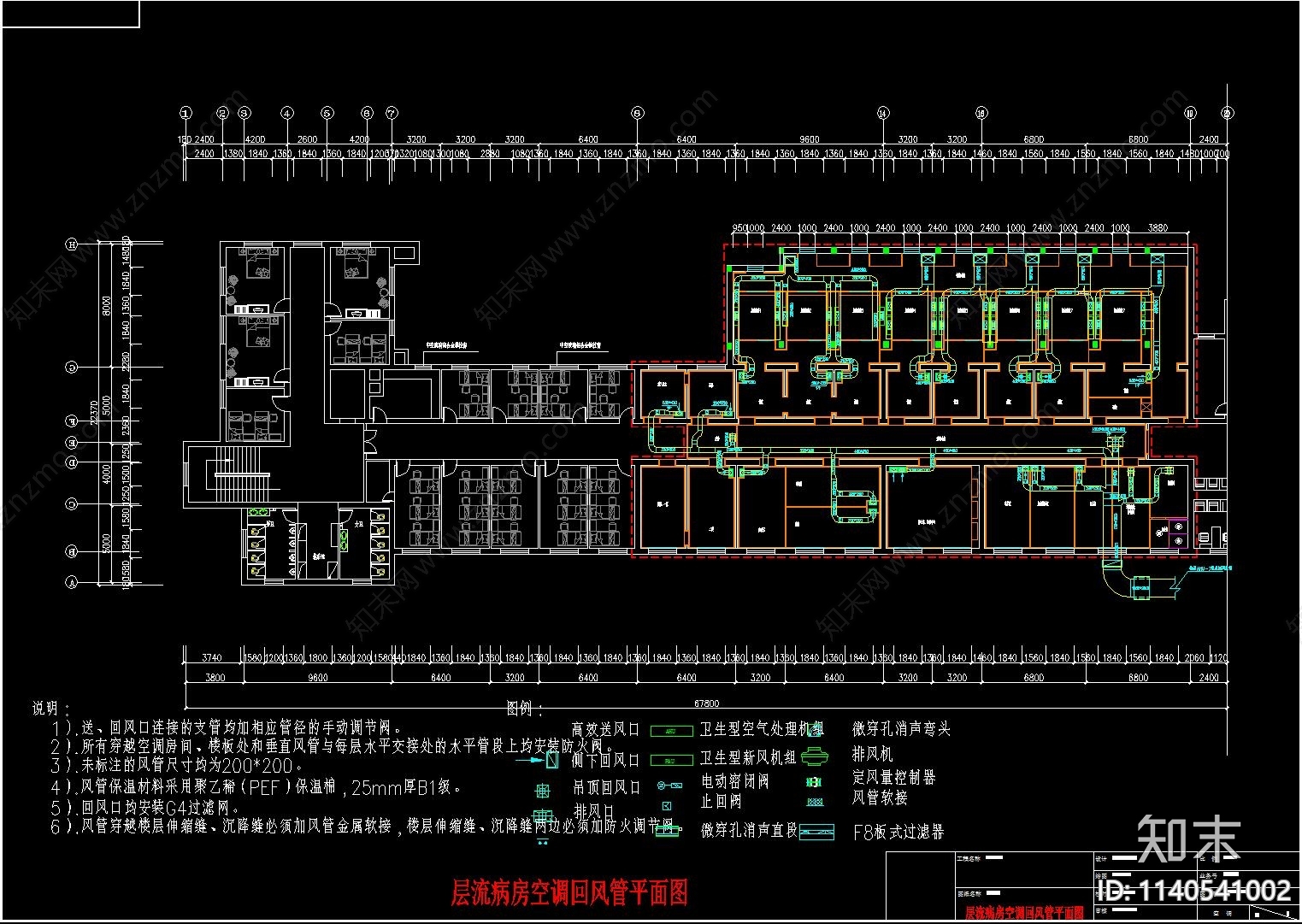This screenshot has height=924, width=1302.
Task: Click the 排风机 fan symbol in legend
Action: (x=815, y=756)
